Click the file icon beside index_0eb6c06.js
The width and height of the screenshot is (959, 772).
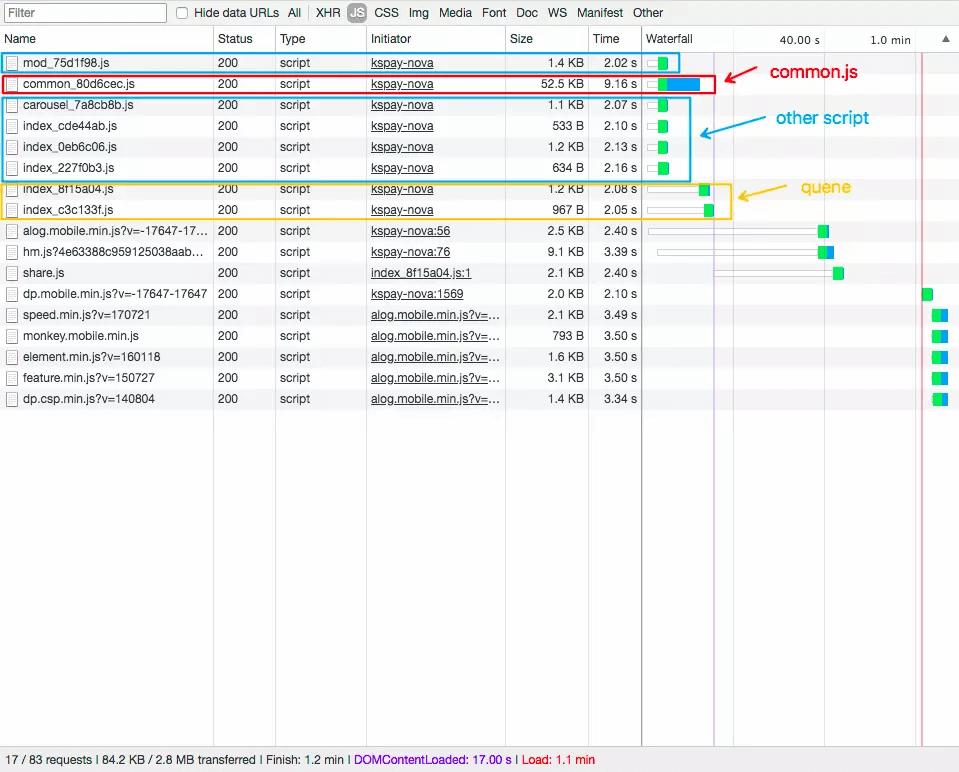[12, 147]
